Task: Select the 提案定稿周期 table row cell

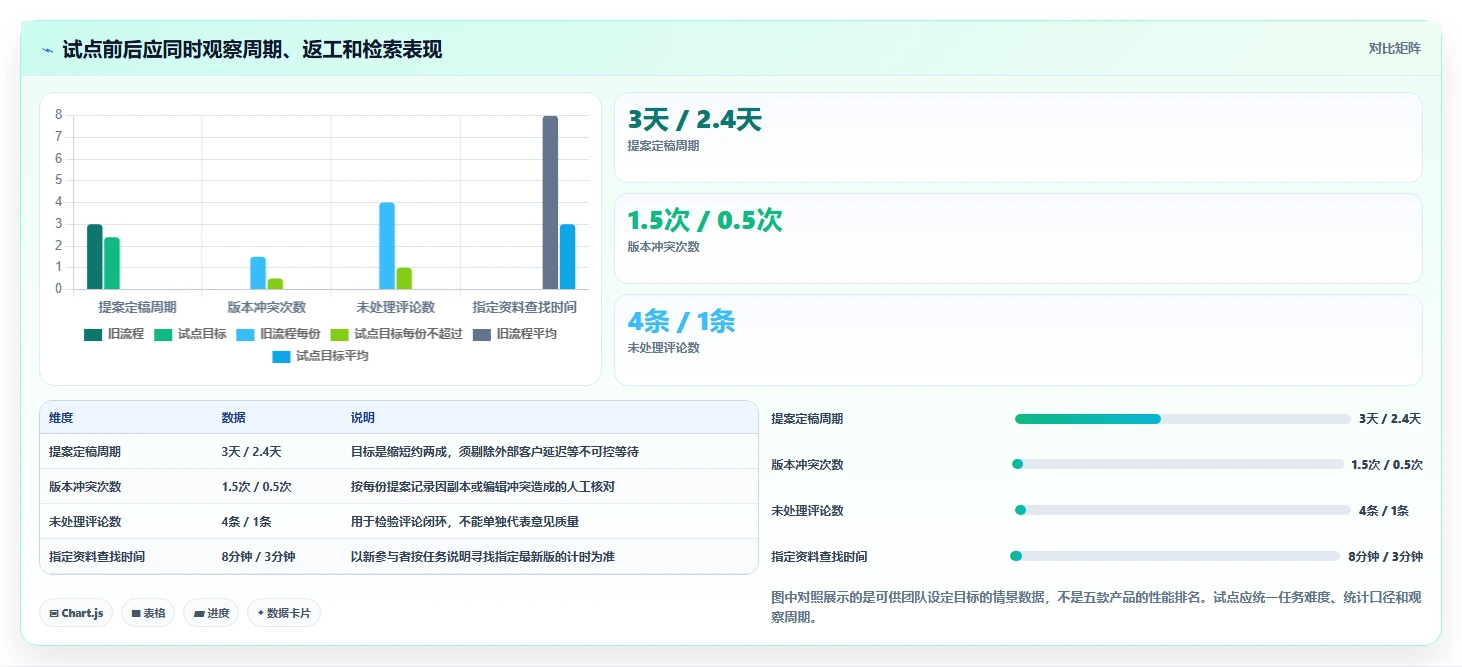Action: [x=85, y=452]
